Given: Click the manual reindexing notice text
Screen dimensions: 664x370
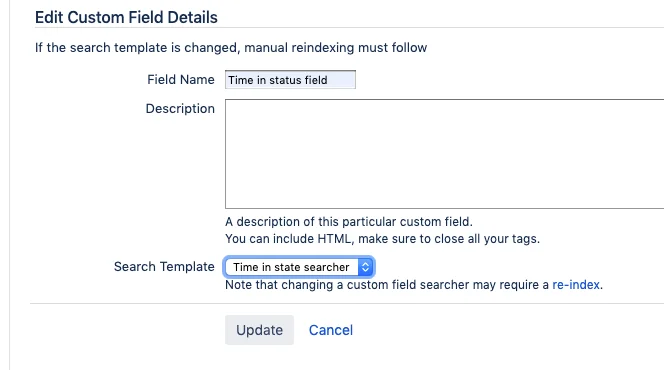Looking at the screenshot, I should pyautogui.click(x=231, y=47).
